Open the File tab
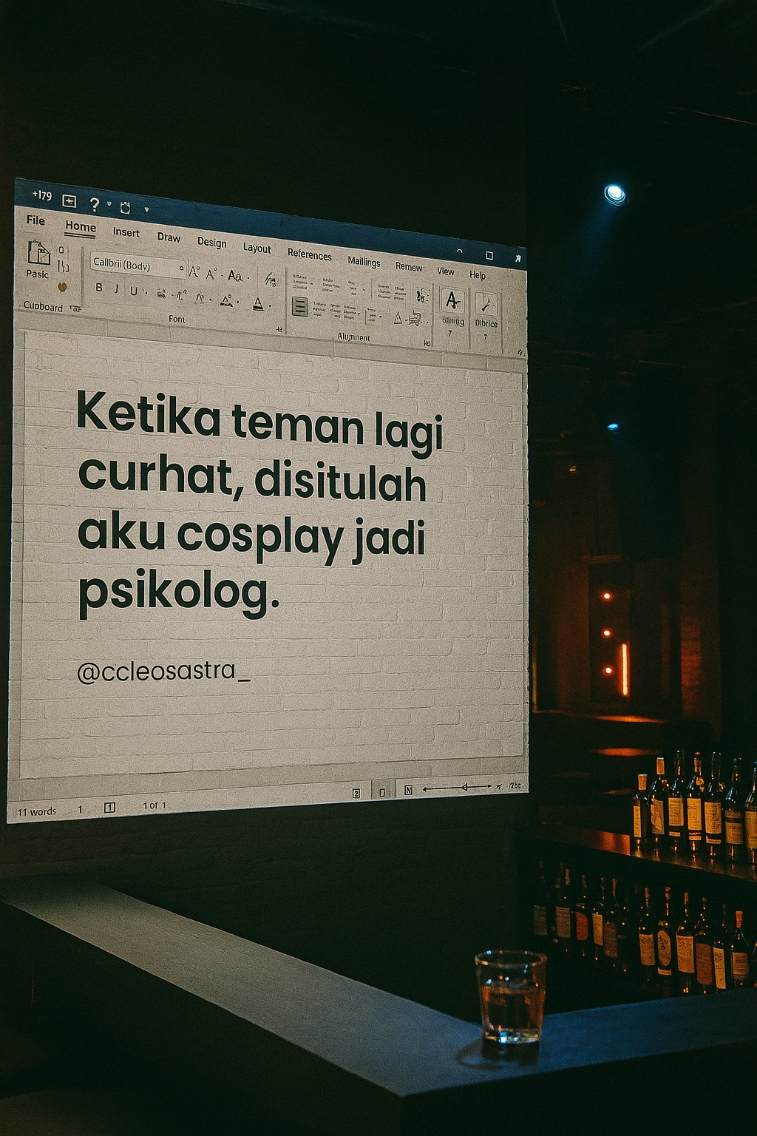This screenshot has width=757, height=1136. (35, 220)
